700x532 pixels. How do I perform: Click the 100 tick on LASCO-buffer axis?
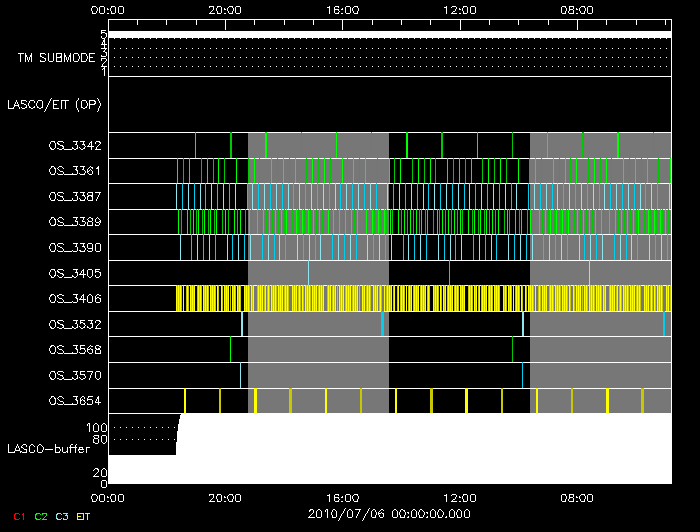[x=98, y=428]
